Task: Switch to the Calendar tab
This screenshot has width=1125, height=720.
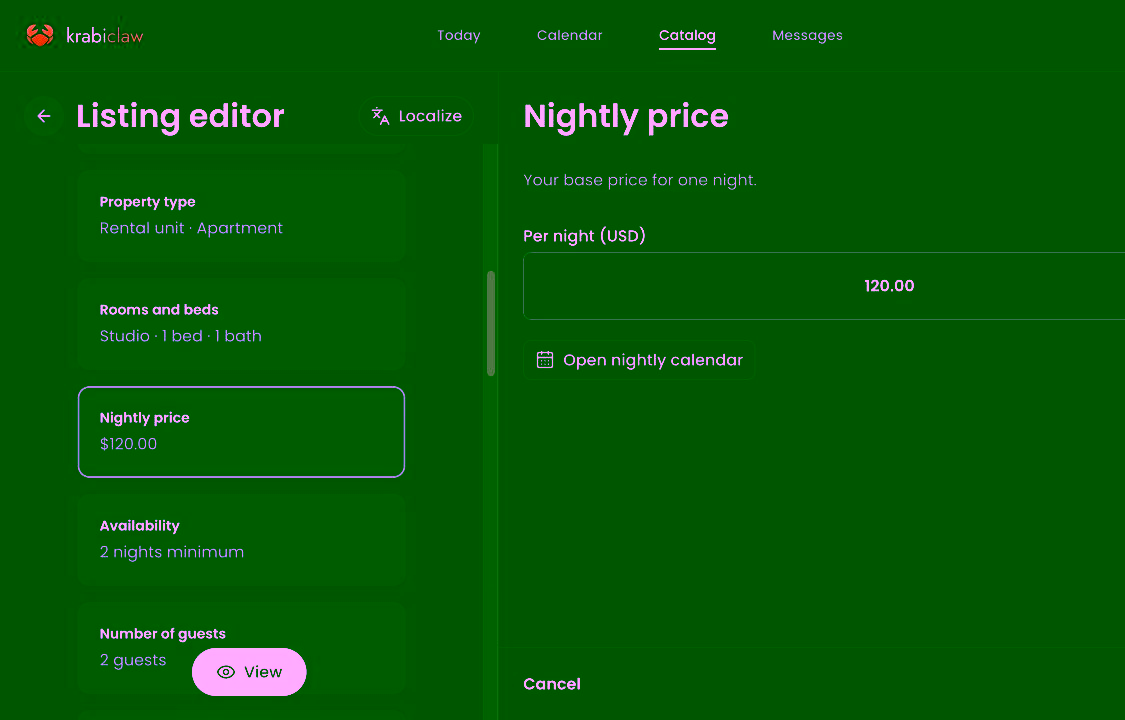Action: click(570, 35)
